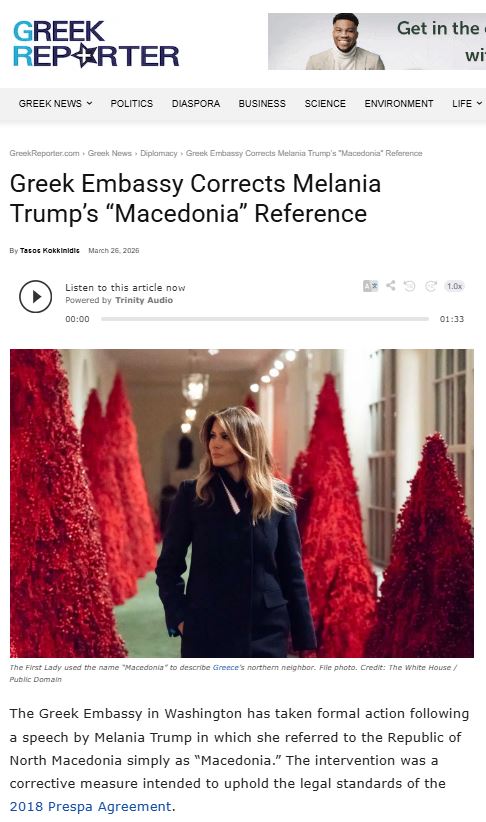The width and height of the screenshot is (486, 822).
Task: Skip forward with the audio forward icon
Action: 431,286
